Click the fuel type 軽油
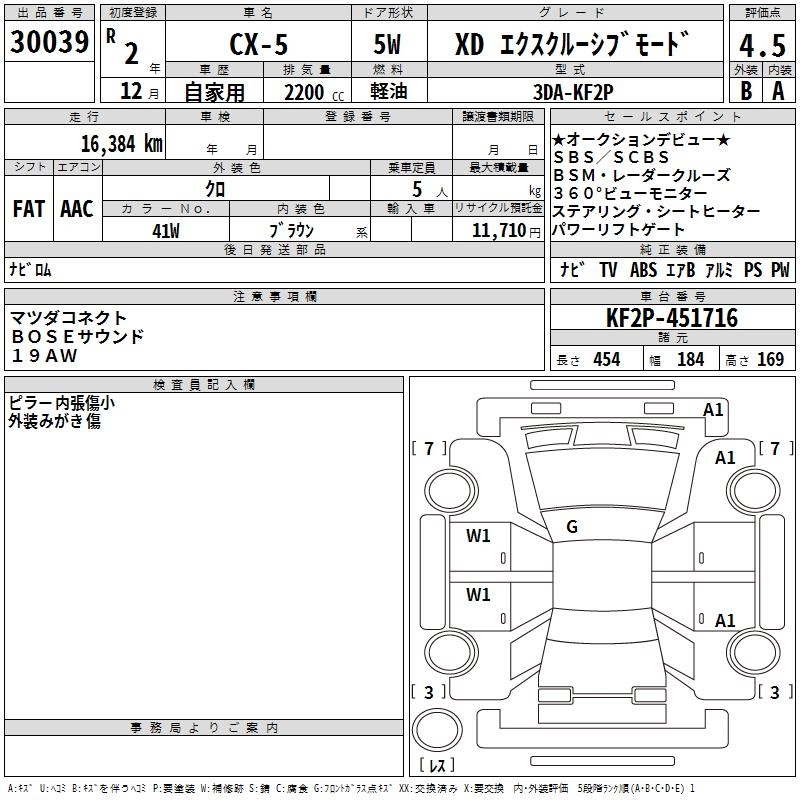 pos(389,91)
